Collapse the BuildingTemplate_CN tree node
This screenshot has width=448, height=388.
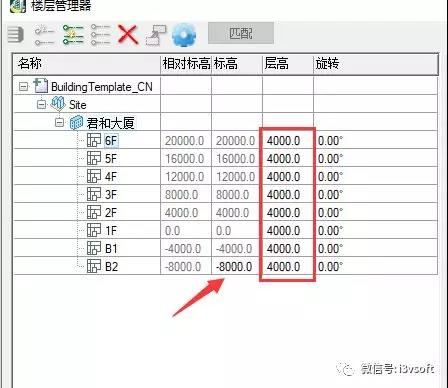click(23, 87)
